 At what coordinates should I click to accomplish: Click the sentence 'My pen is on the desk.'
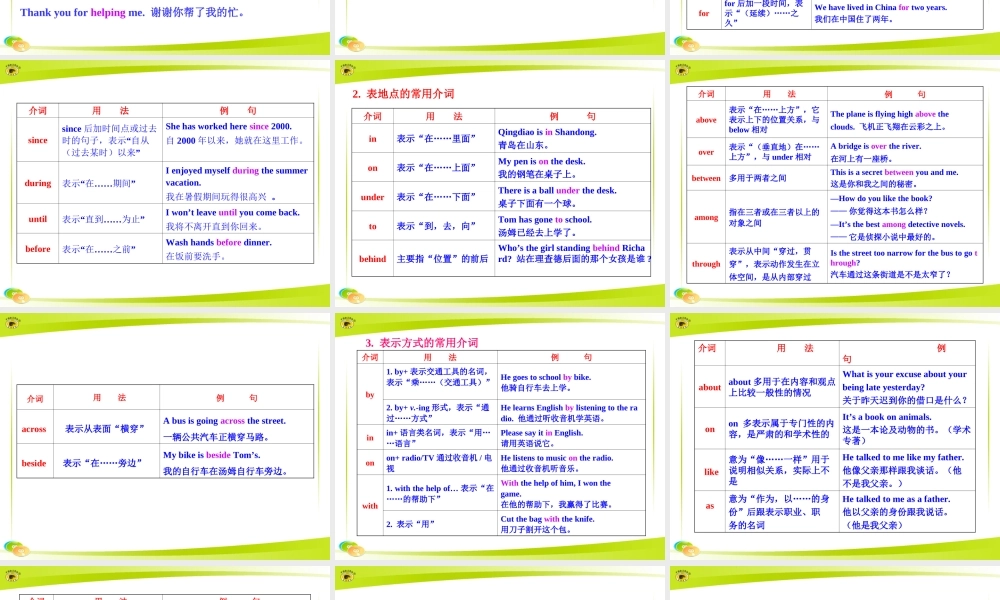click(541, 161)
